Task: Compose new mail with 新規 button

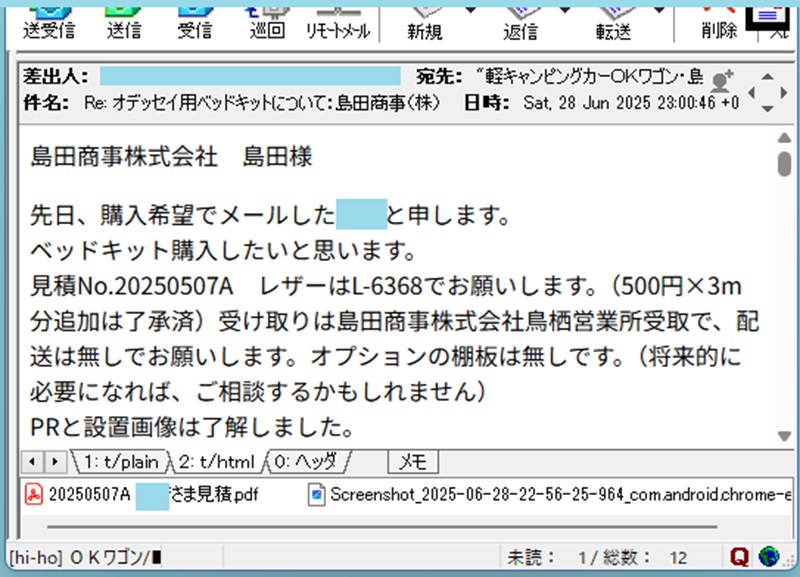Action: pyautogui.click(x=425, y=22)
